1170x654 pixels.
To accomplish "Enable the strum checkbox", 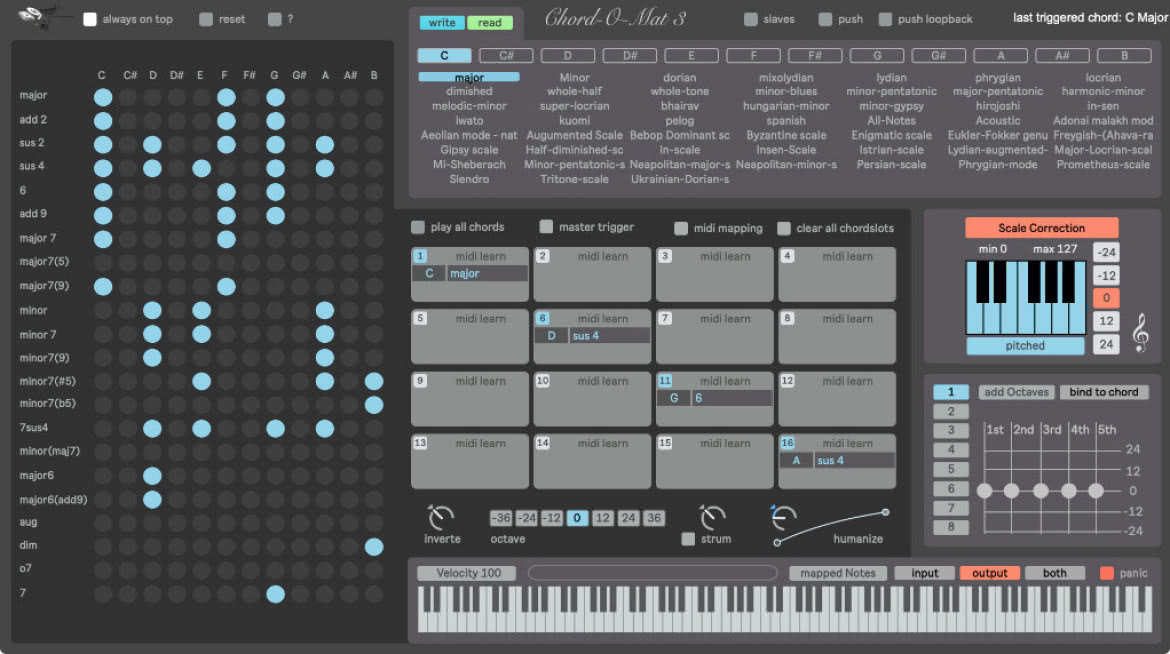I will pyautogui.click(x=688, y=539).
